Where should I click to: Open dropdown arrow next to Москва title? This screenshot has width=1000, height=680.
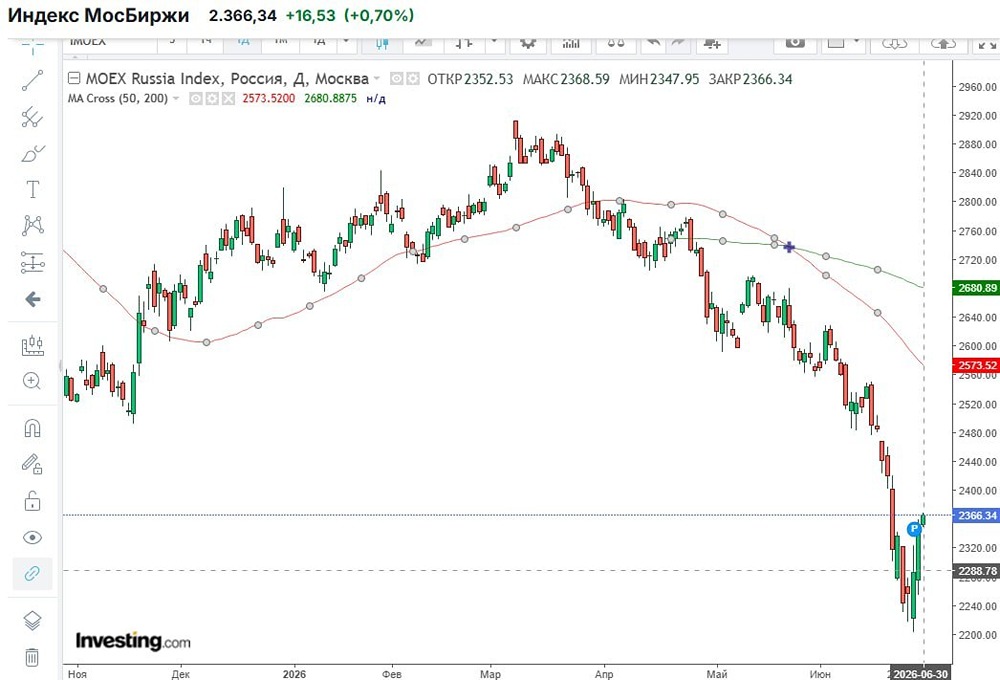pos(377,78)
